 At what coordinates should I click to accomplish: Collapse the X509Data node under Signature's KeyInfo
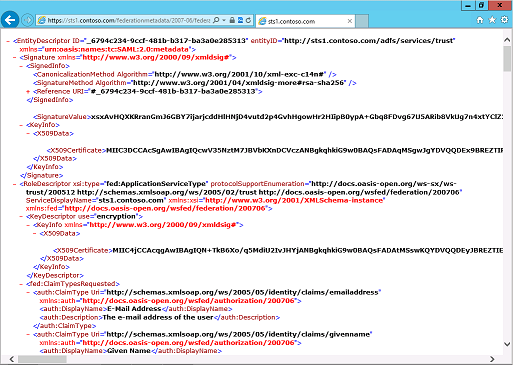pos(28,133)
